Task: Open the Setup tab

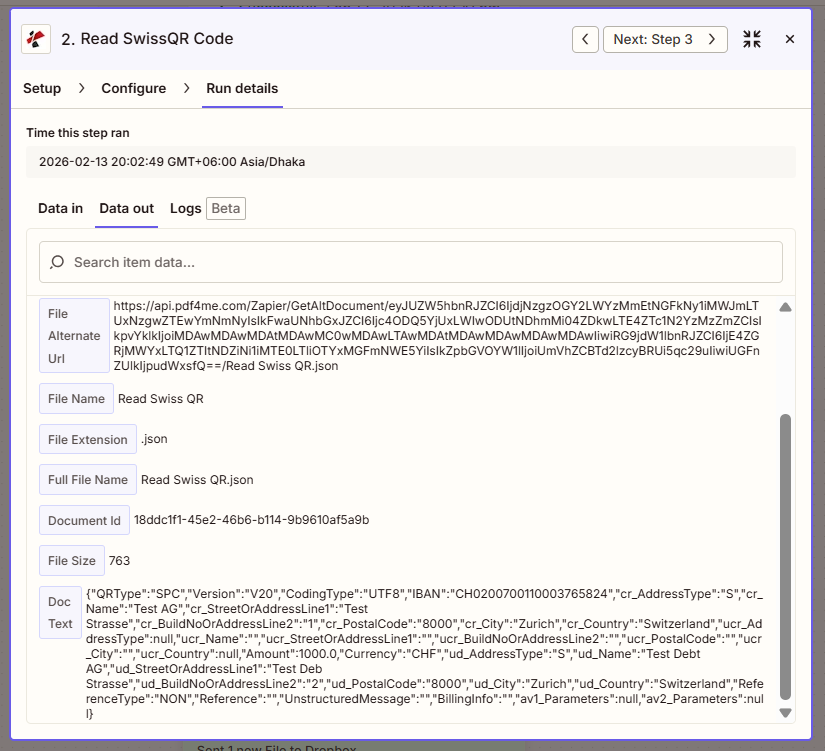Action: [42, 88]
